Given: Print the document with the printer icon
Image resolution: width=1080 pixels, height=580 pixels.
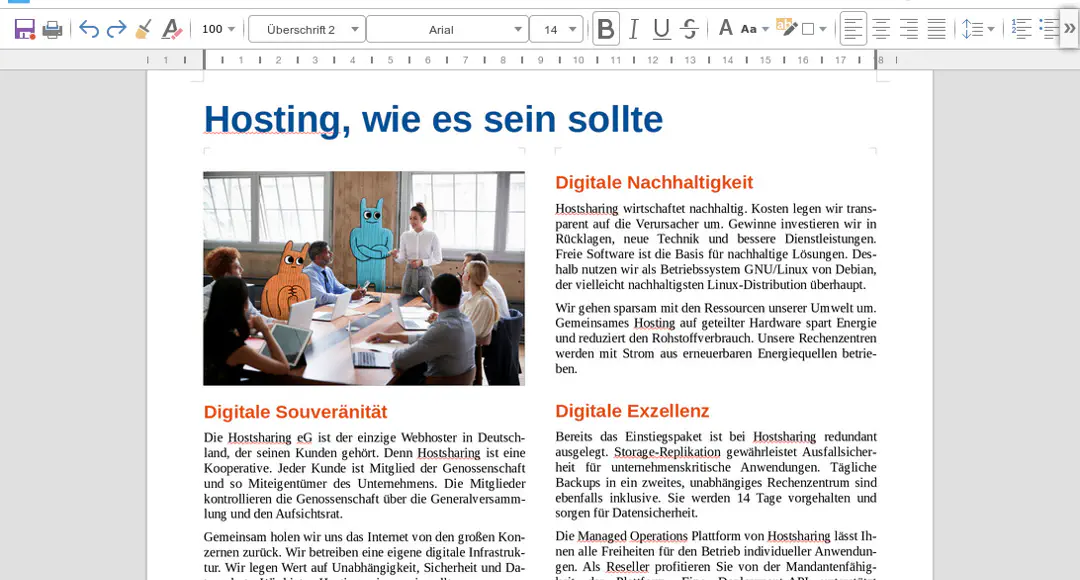Looking at the screenshot, I should point(52,29).
